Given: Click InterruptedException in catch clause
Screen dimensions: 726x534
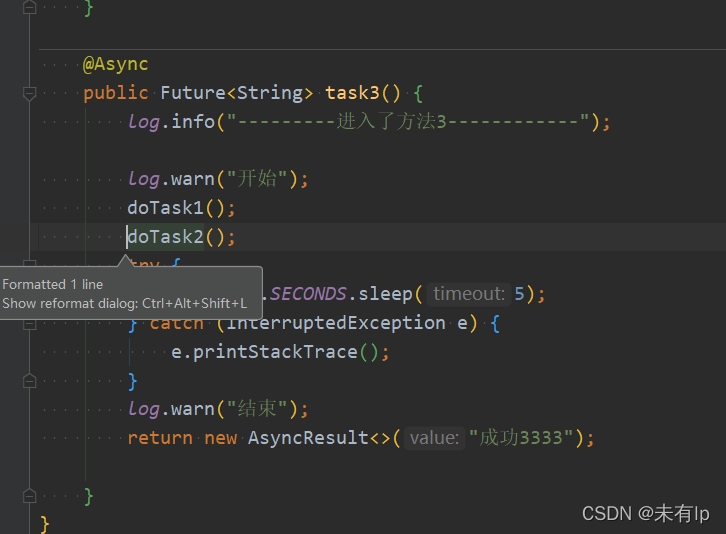Looking at the screenshot, I should pyautogui.click(x=336, y=323).
